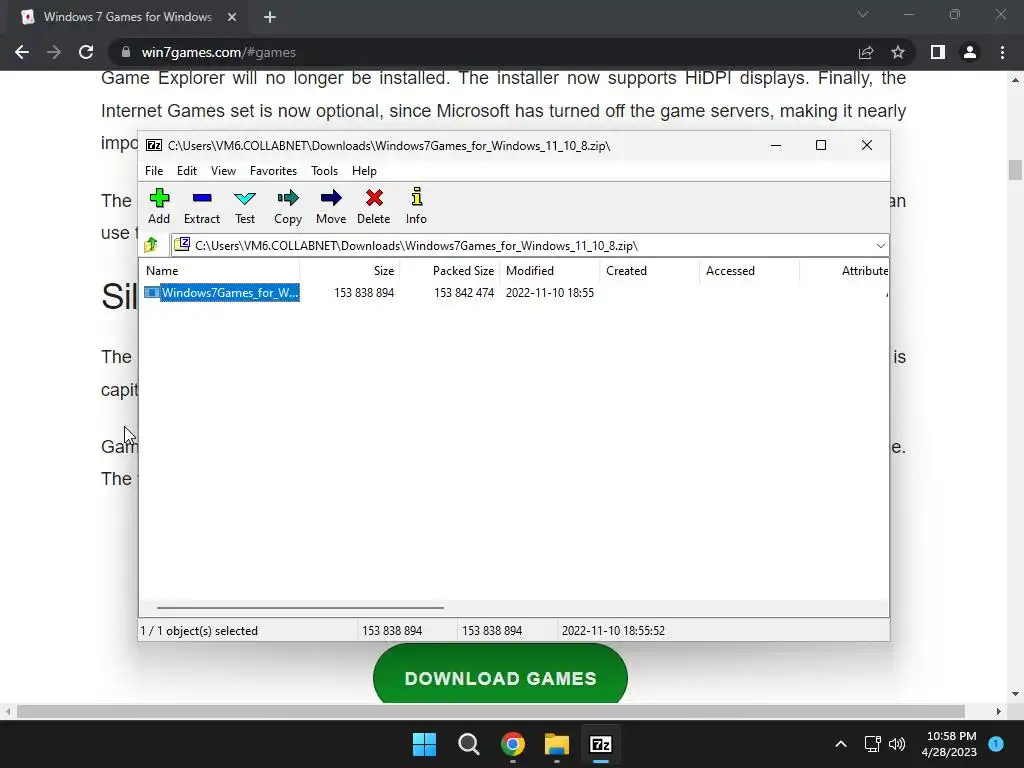Reload the Chrome page

[x=86, y=52]
